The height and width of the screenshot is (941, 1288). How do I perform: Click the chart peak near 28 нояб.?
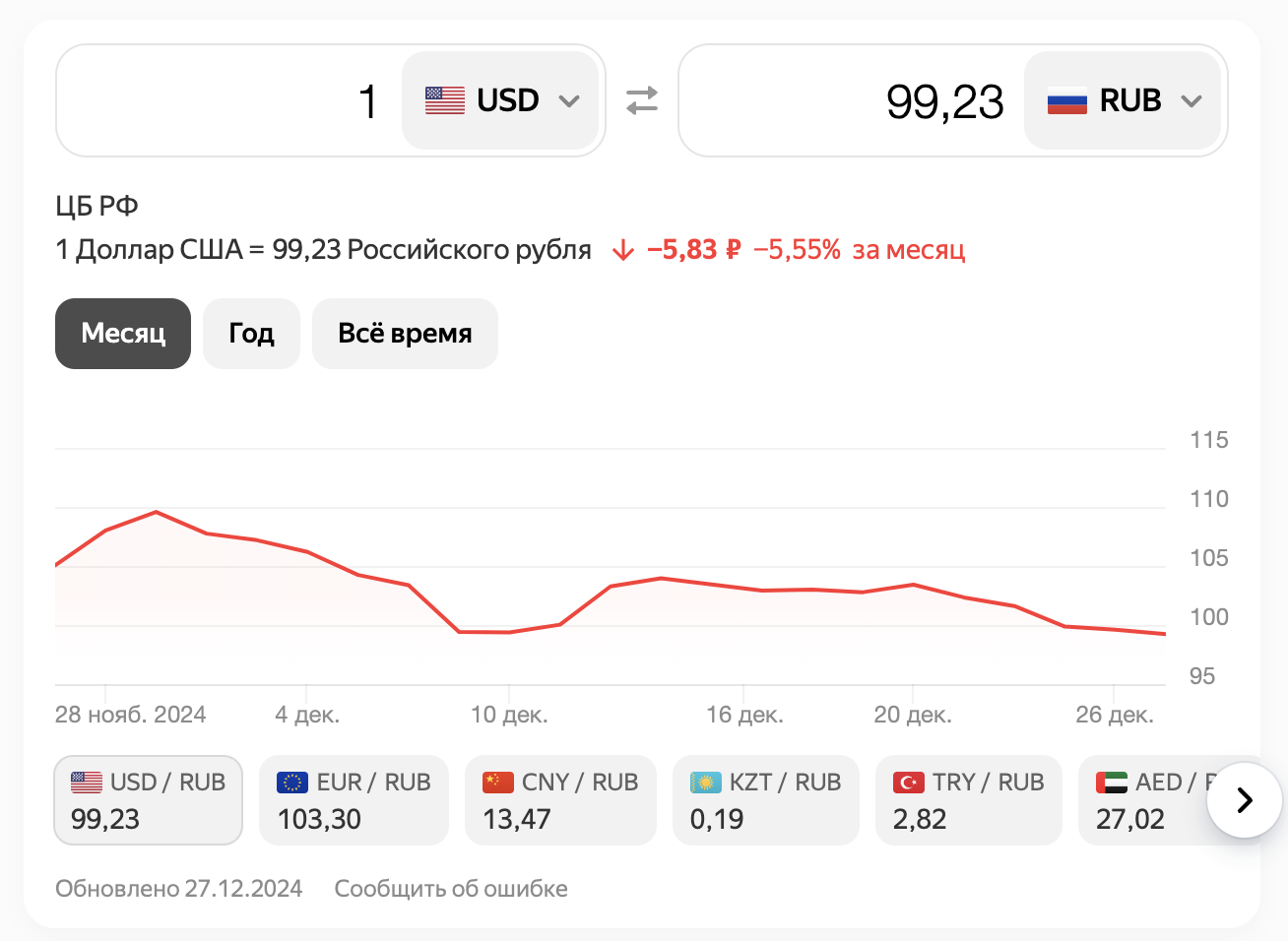pos(156,512)
